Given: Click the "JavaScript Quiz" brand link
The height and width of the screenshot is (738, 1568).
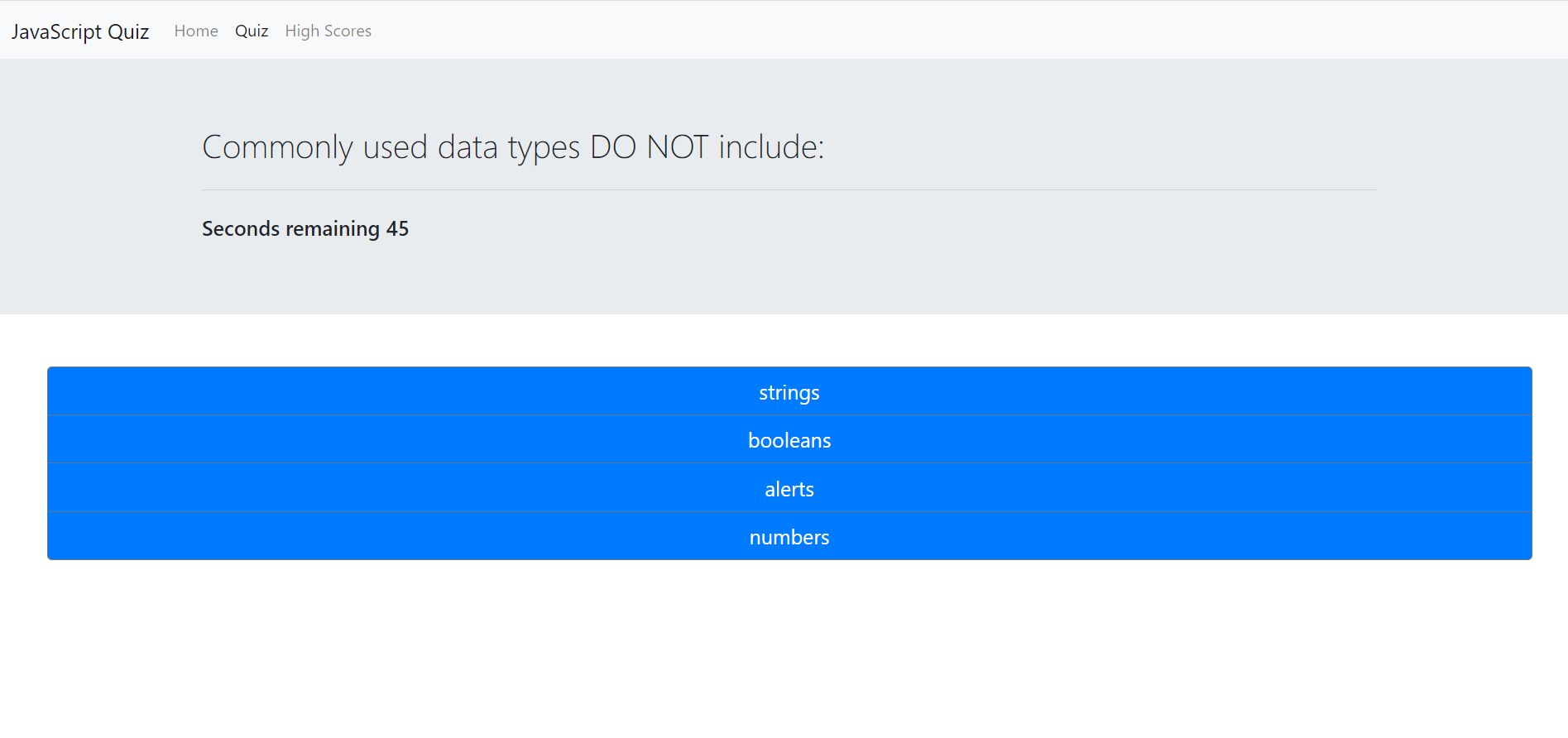Looking at the screenshot, I should click(80, 31).
